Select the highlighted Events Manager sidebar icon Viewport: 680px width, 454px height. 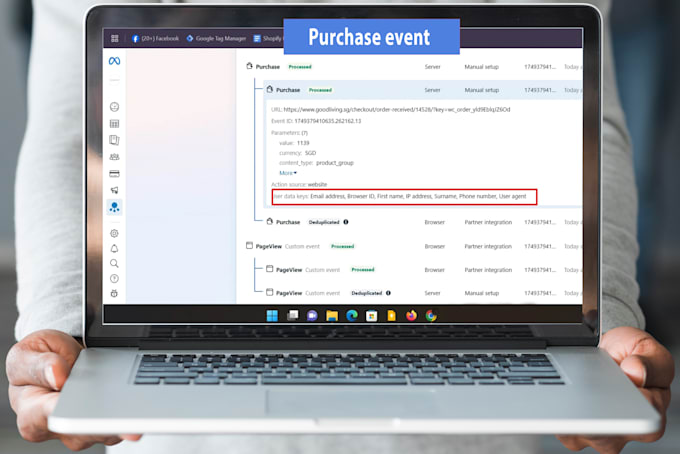click(x=114, y=207)
